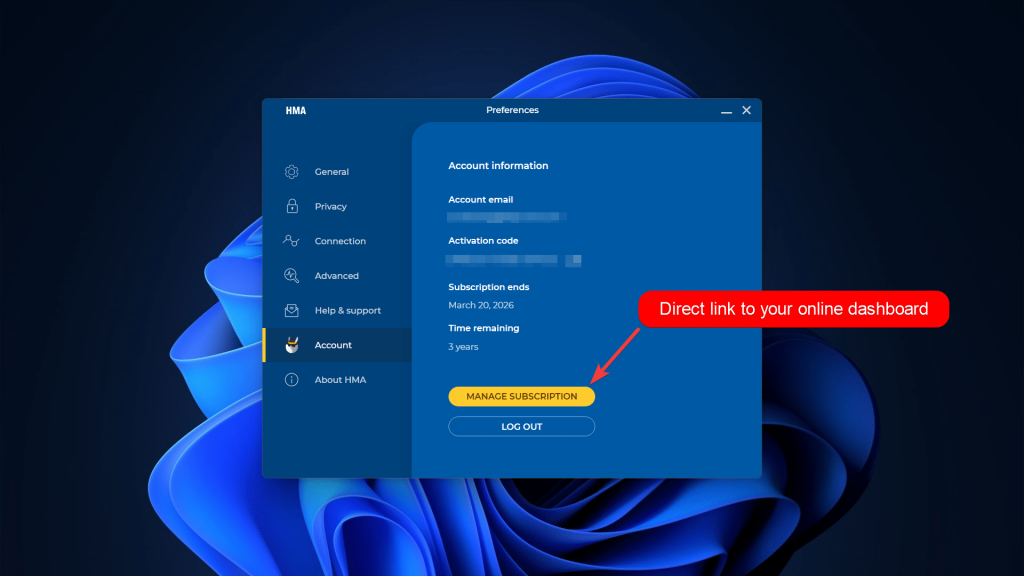Click the General gear icon
Viewport: 1024px width, 576px height.
tap(291, 172)
